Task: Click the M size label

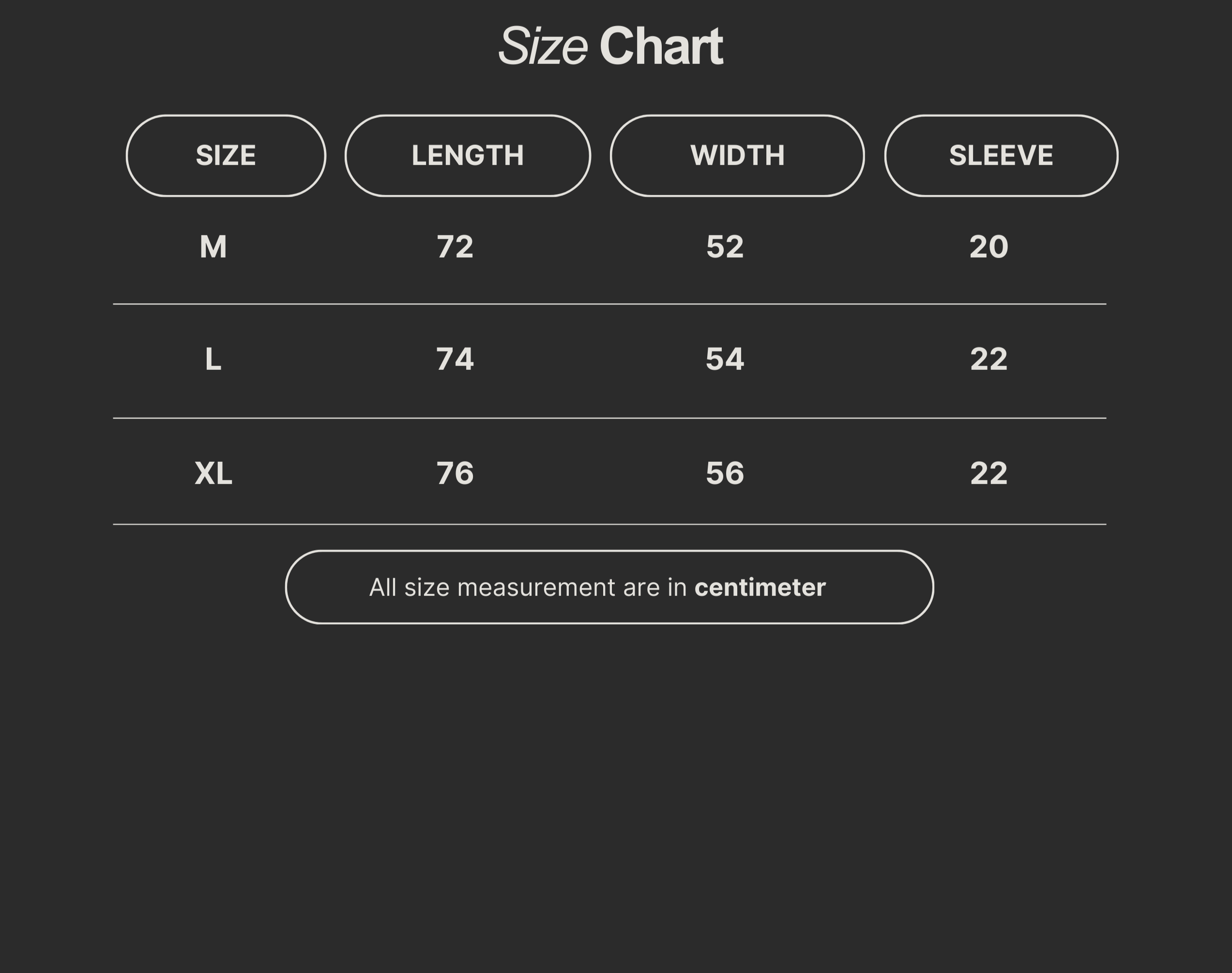Action: click(x=213, y=247)
